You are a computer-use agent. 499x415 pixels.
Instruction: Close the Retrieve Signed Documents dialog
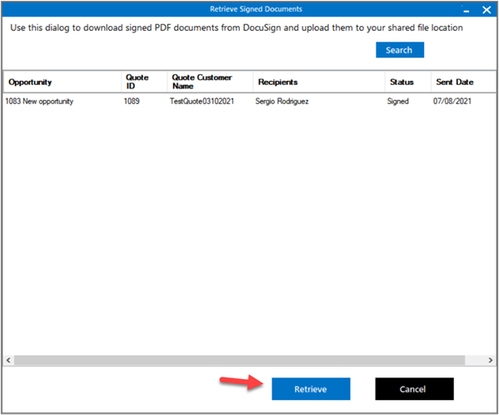(x=486, y=10)
